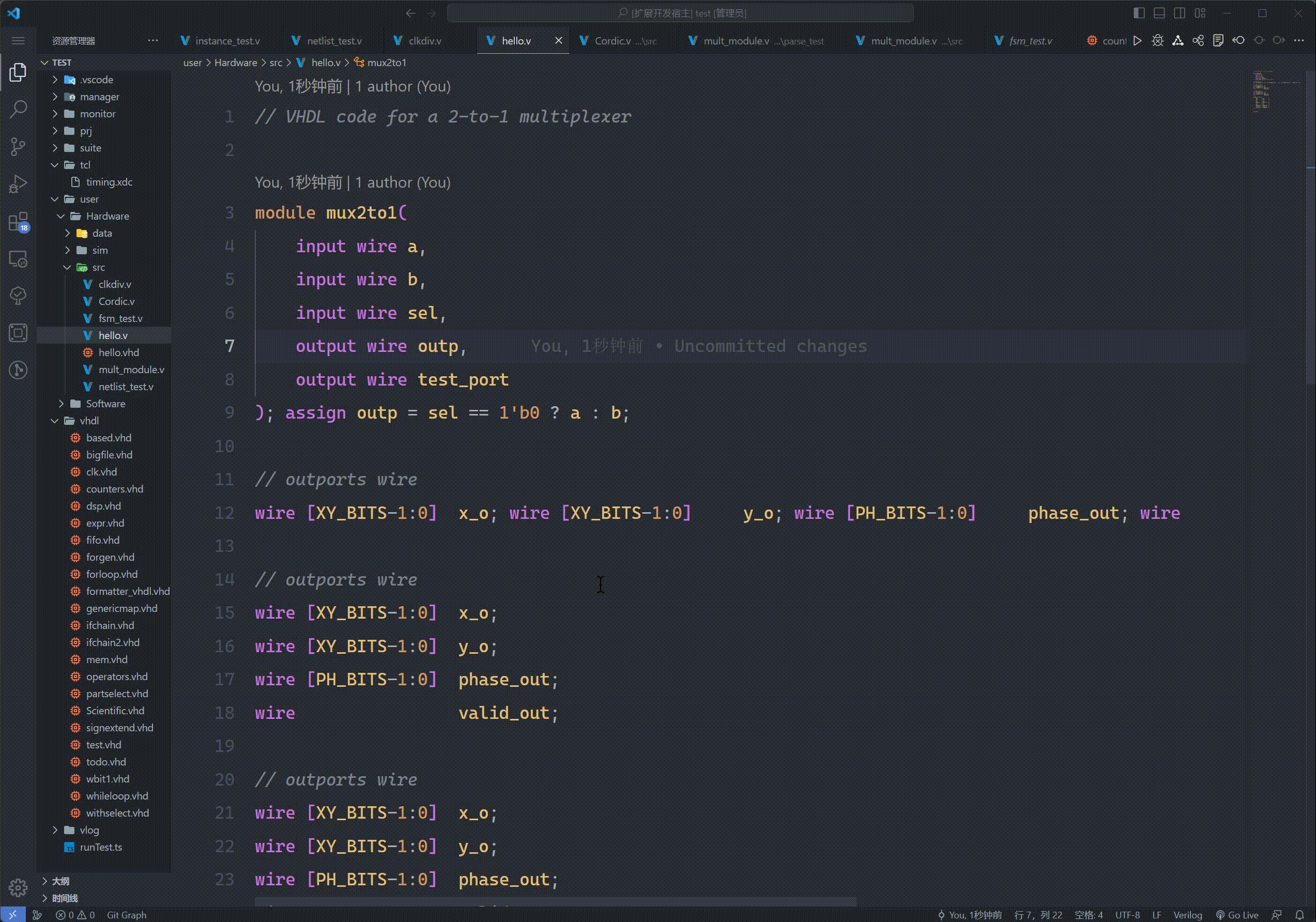Open the Extensions view in the activity bar

(18, 222)
